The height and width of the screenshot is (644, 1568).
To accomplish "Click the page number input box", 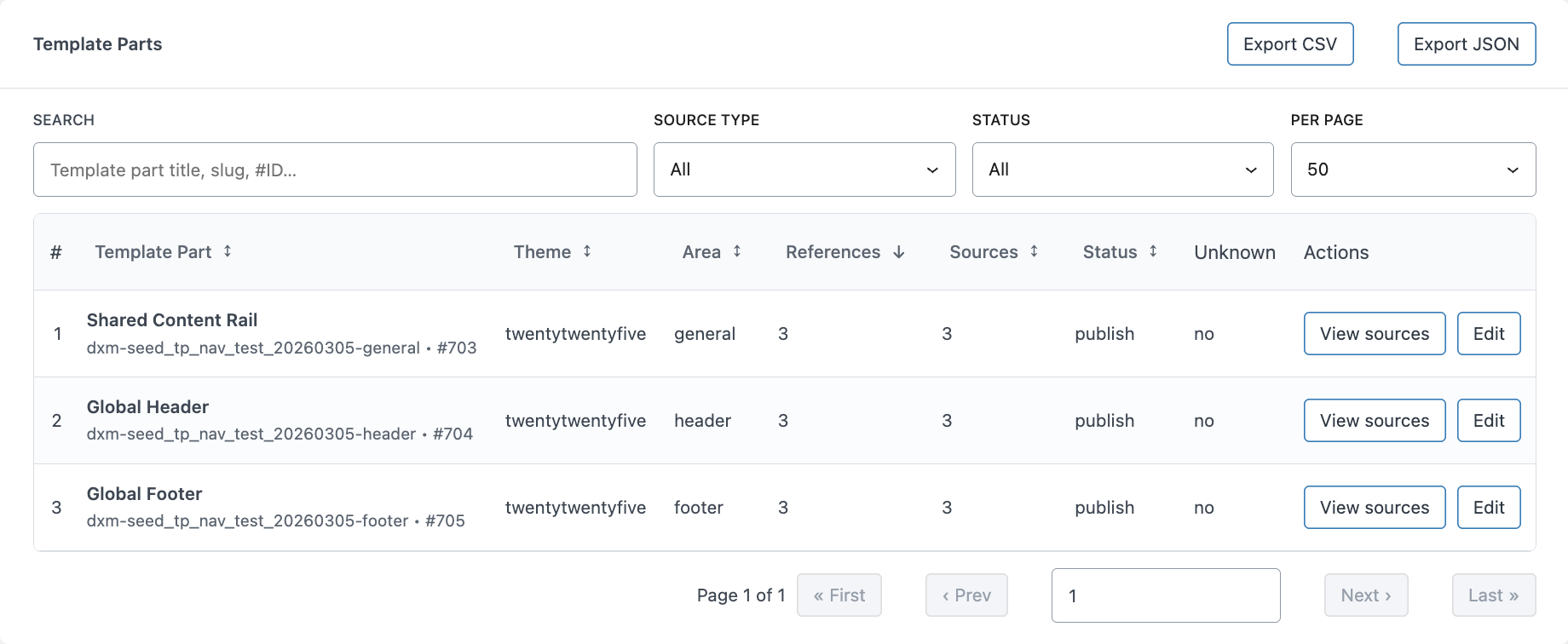I will [x=1165, y=595].
